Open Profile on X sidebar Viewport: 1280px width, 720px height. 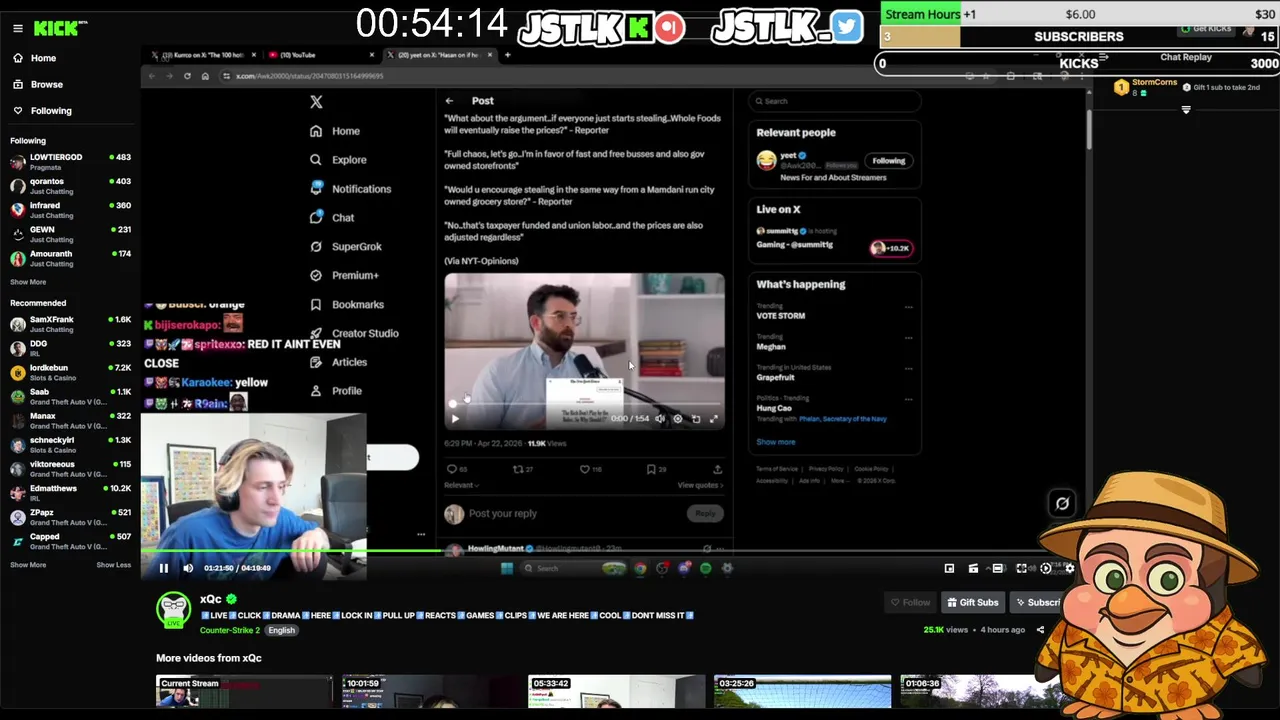click(336, 391)
